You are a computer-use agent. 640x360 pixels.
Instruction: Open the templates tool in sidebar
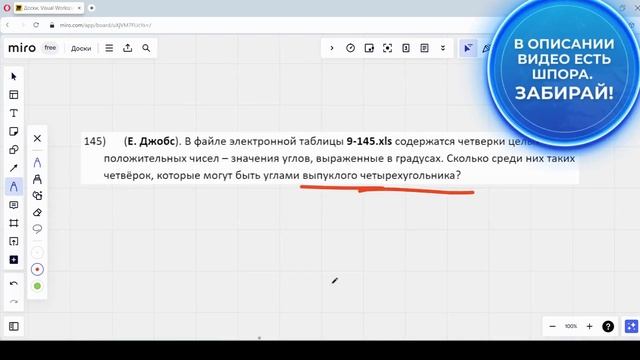coord(13,95)
